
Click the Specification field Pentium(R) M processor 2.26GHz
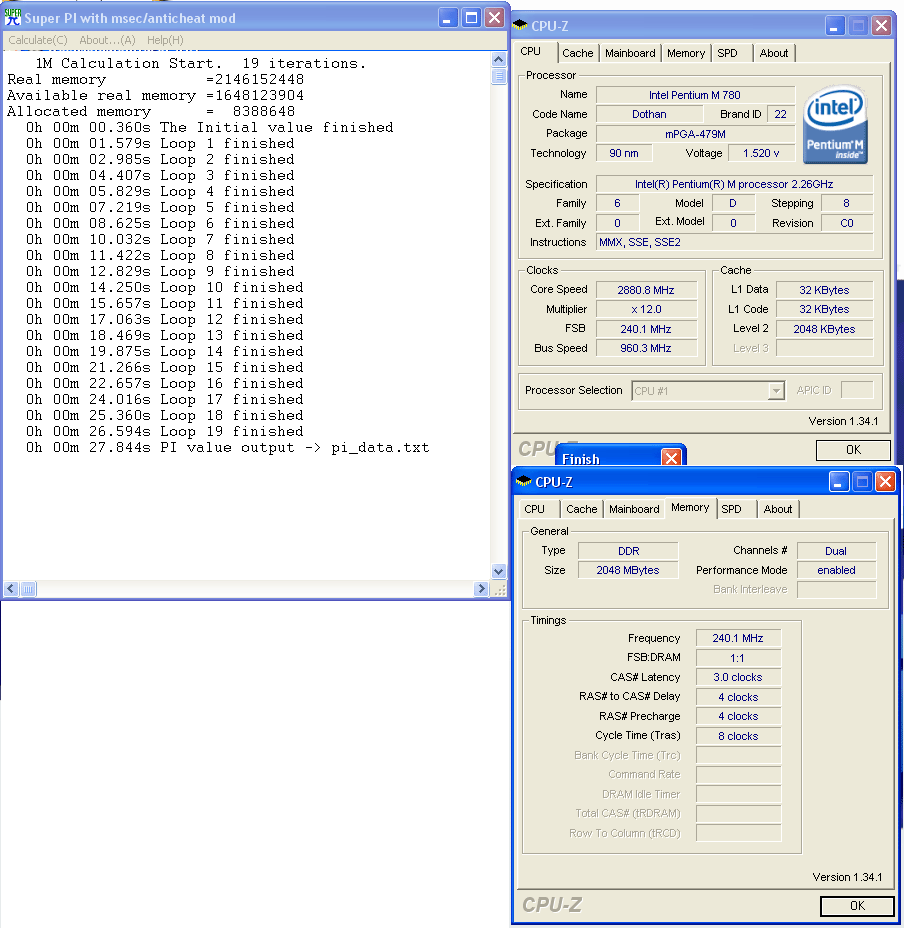(734, 184)
